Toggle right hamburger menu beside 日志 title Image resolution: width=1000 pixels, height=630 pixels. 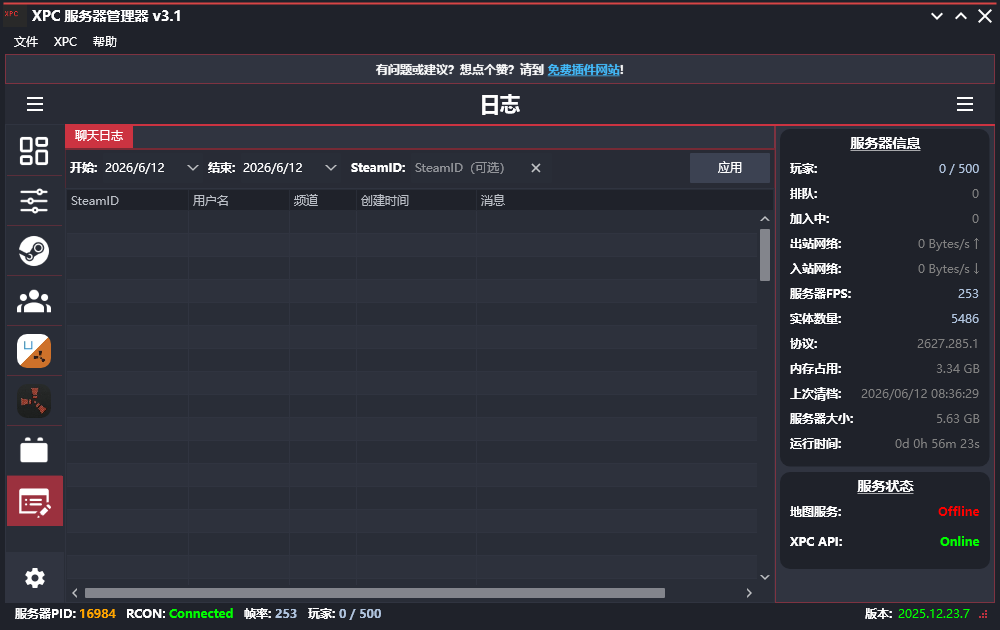(965, 104)
